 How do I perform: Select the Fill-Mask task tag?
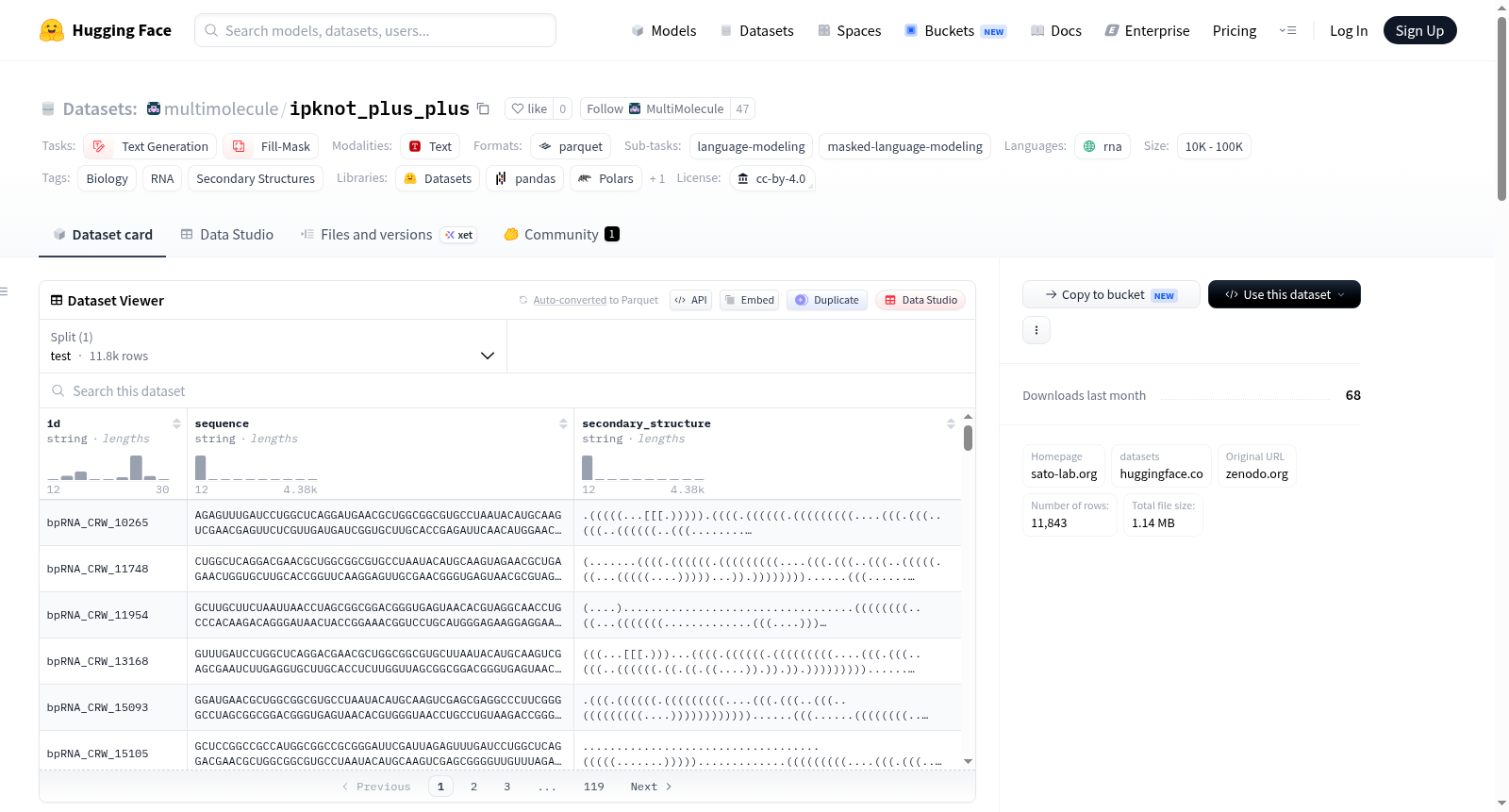[271, 146]
